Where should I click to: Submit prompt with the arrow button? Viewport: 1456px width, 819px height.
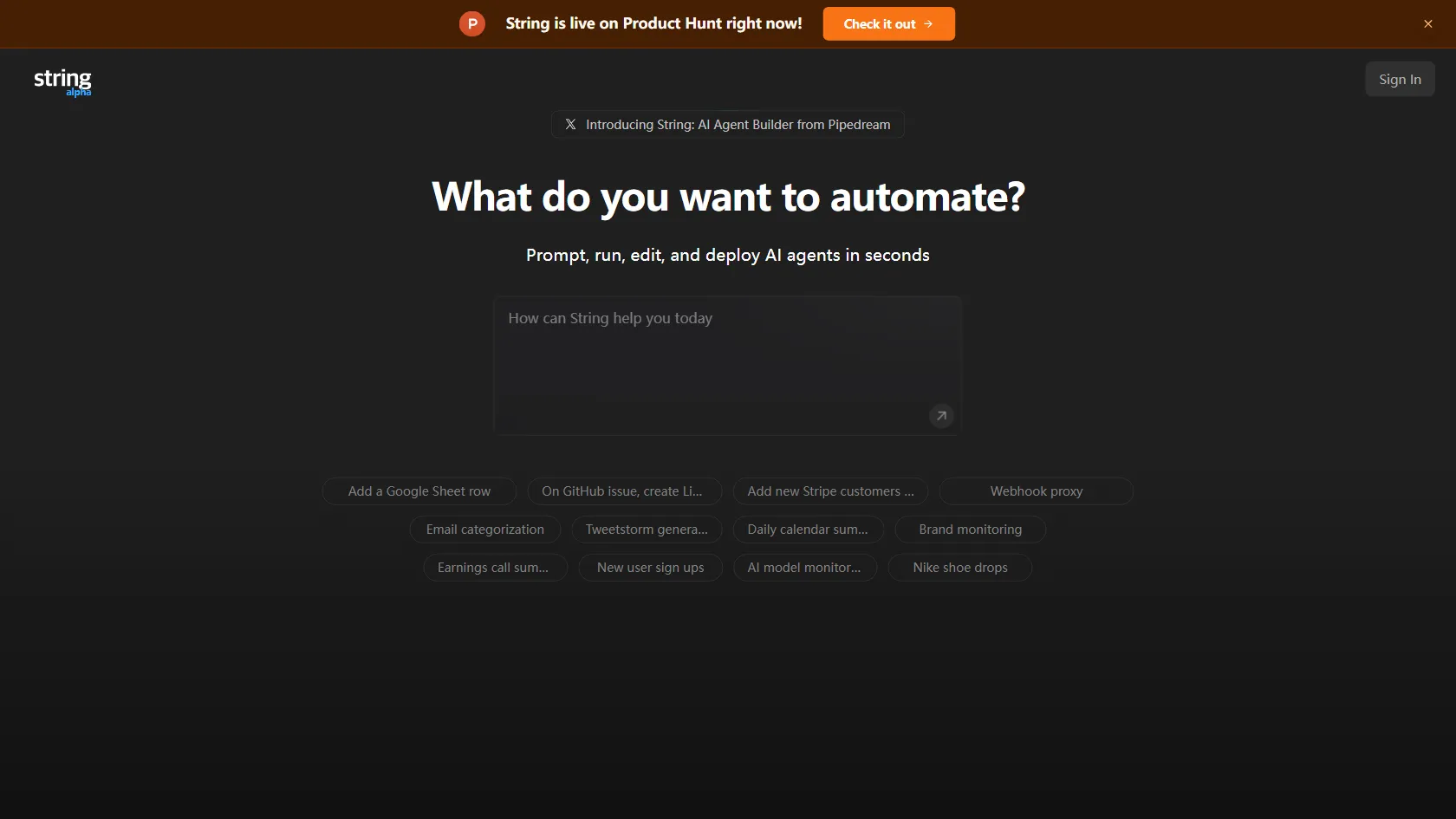[941, 416]
